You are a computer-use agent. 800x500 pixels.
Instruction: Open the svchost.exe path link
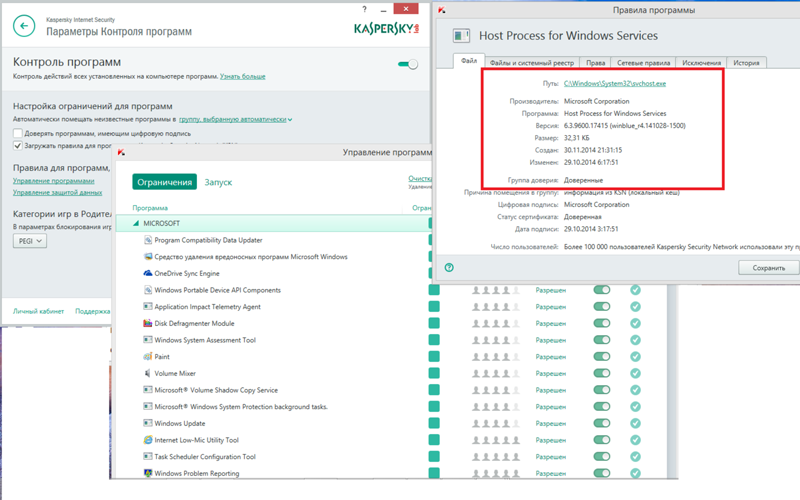(x=615, y=83)
